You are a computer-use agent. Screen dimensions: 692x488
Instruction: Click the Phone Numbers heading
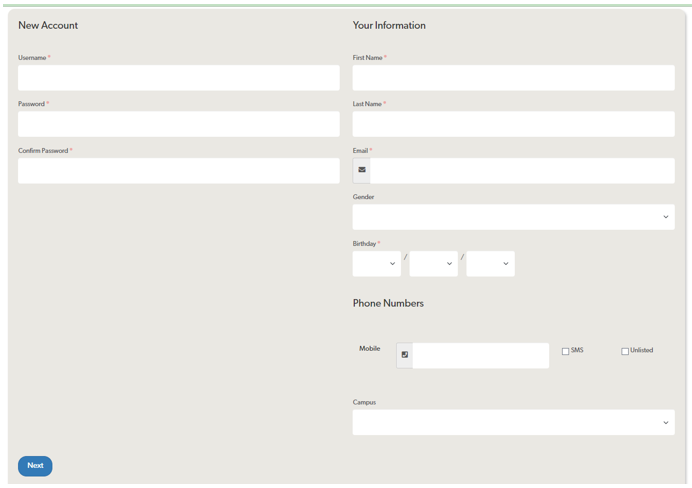[388, 304]
